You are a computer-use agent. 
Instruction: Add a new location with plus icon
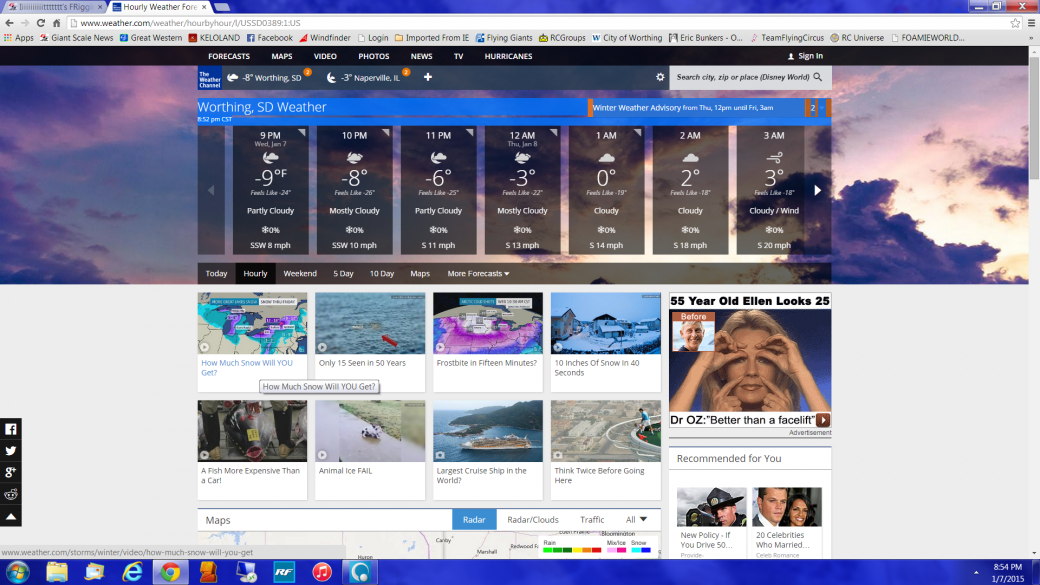(428, 77)
